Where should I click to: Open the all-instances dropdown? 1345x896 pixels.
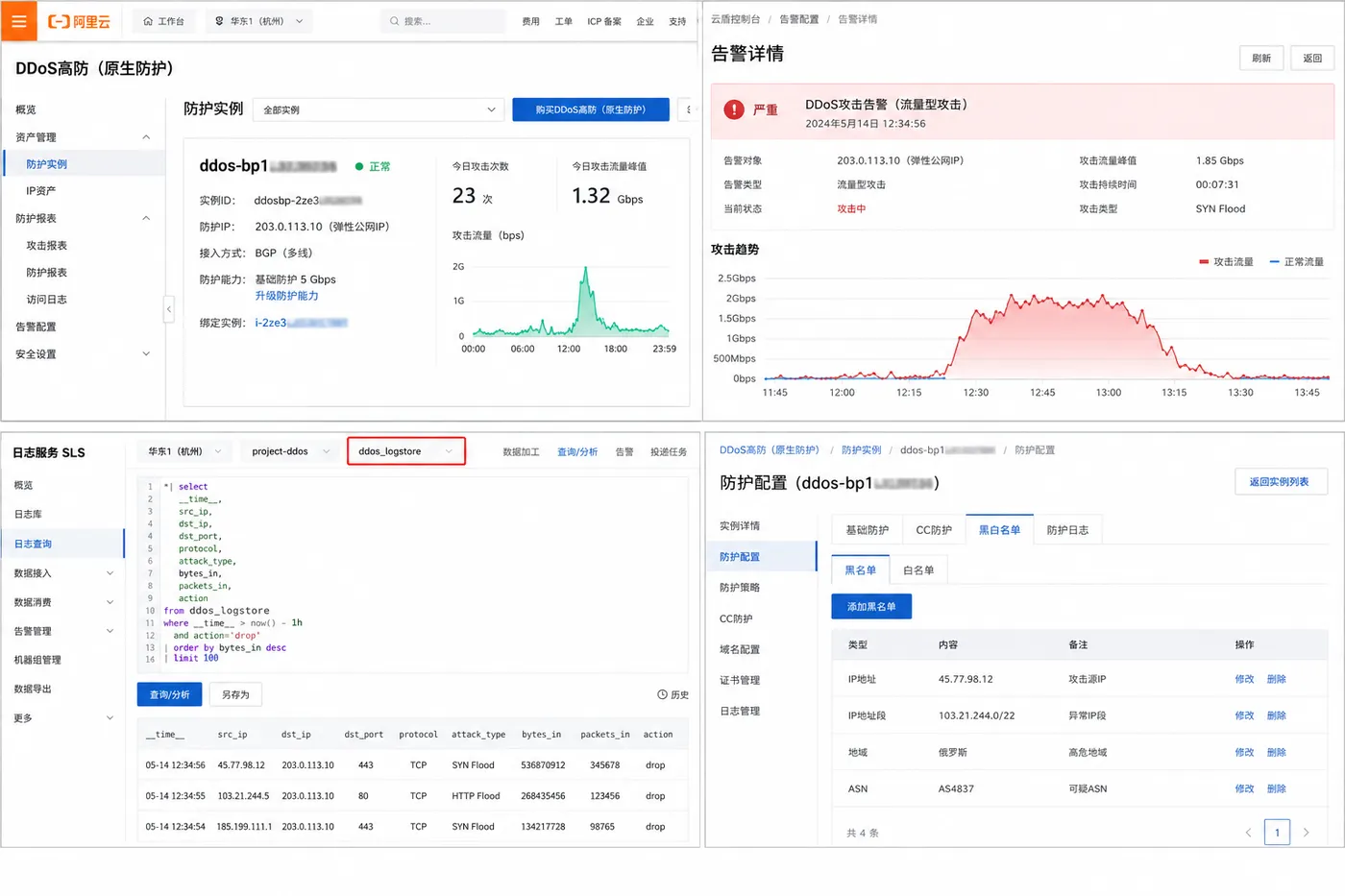click(379, 109)
